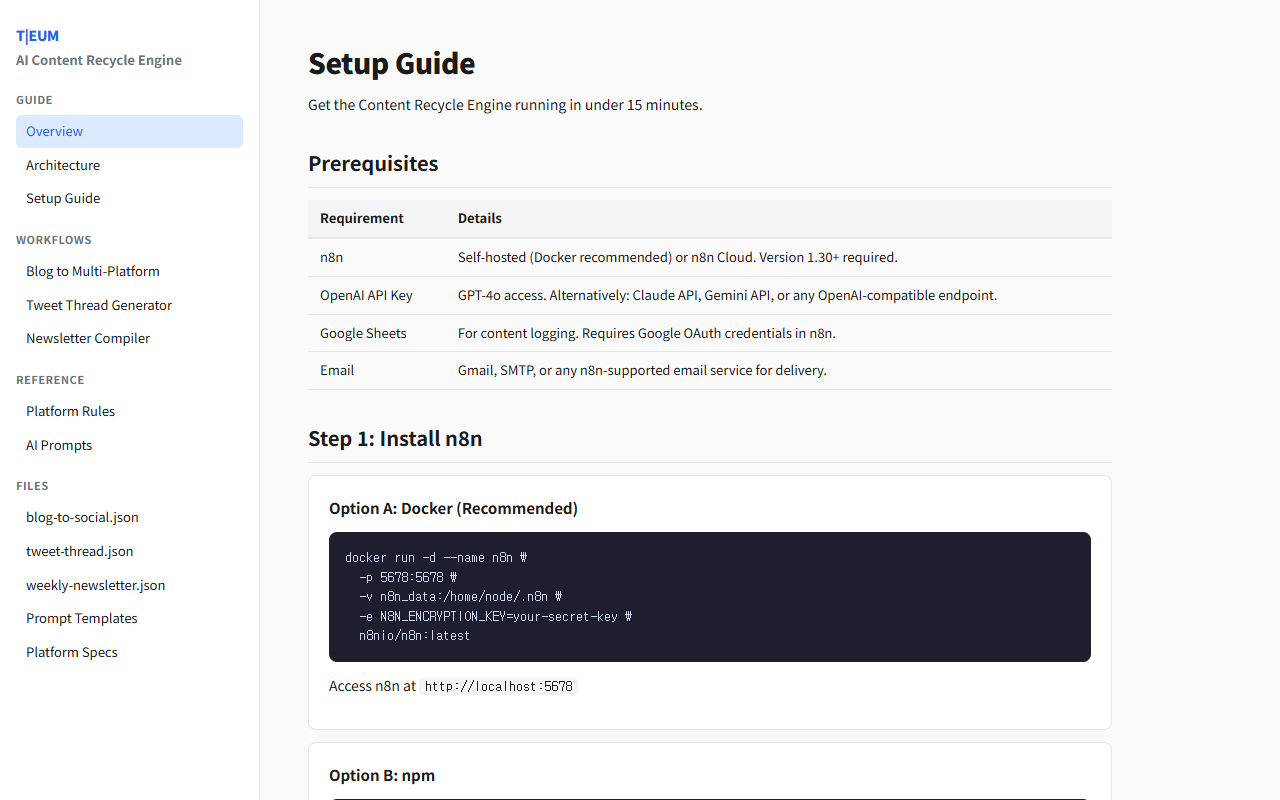Open Platform Specs file
Viewport: 1280px width, 800px height.
coord(72,652)
